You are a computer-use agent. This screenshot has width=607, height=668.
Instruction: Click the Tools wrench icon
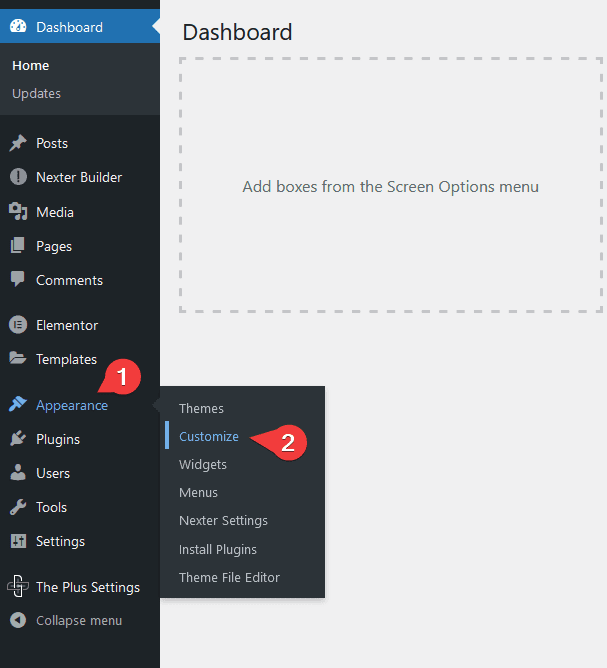click(x=18, y=507)
